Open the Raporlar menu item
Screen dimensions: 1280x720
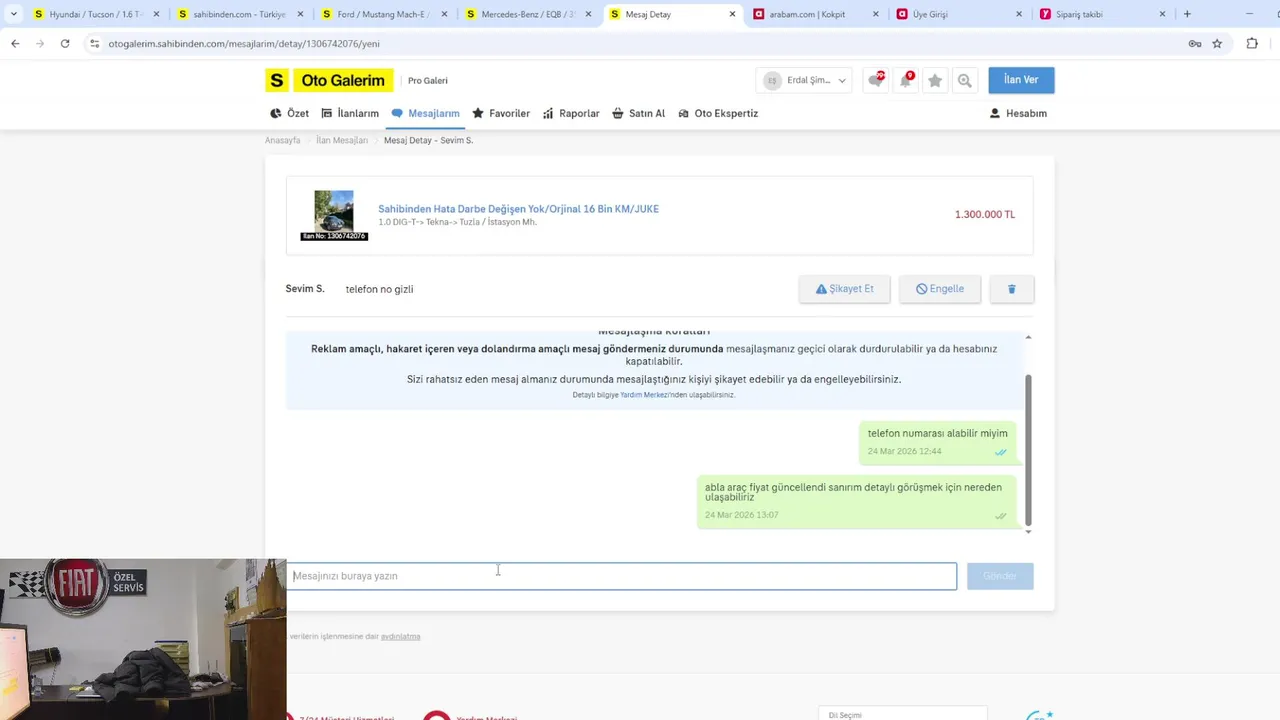(x=571, y=113)
